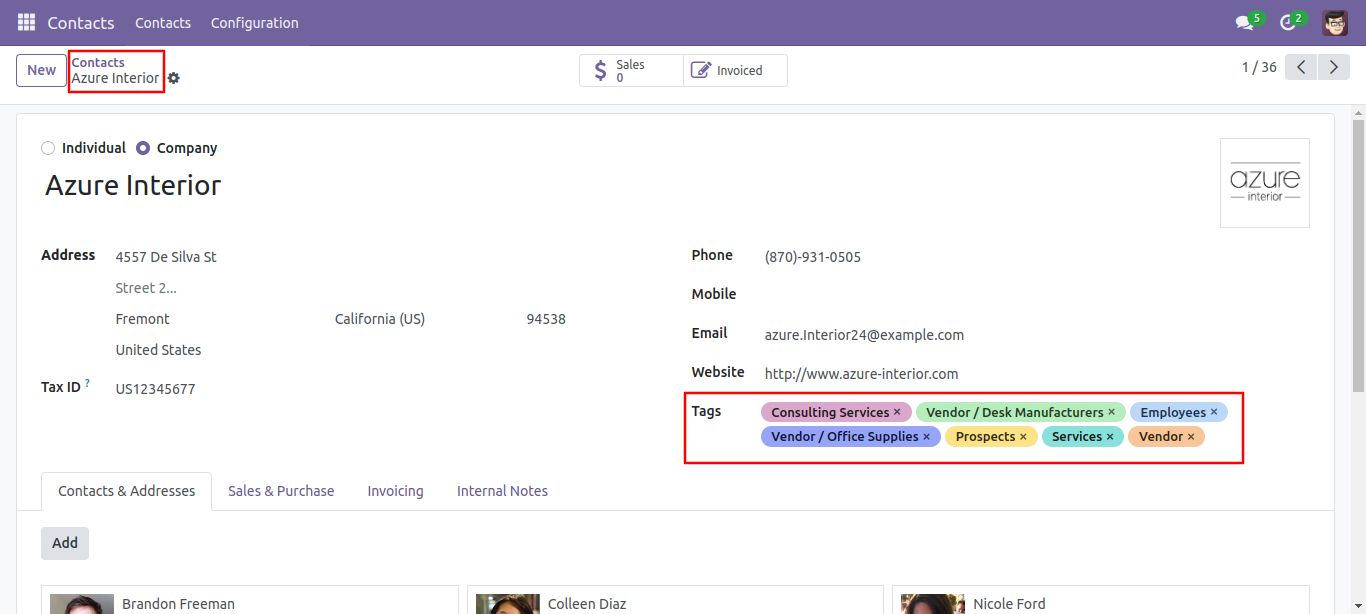Open the Brandon Freeman contact card

[x=249, y=600]
